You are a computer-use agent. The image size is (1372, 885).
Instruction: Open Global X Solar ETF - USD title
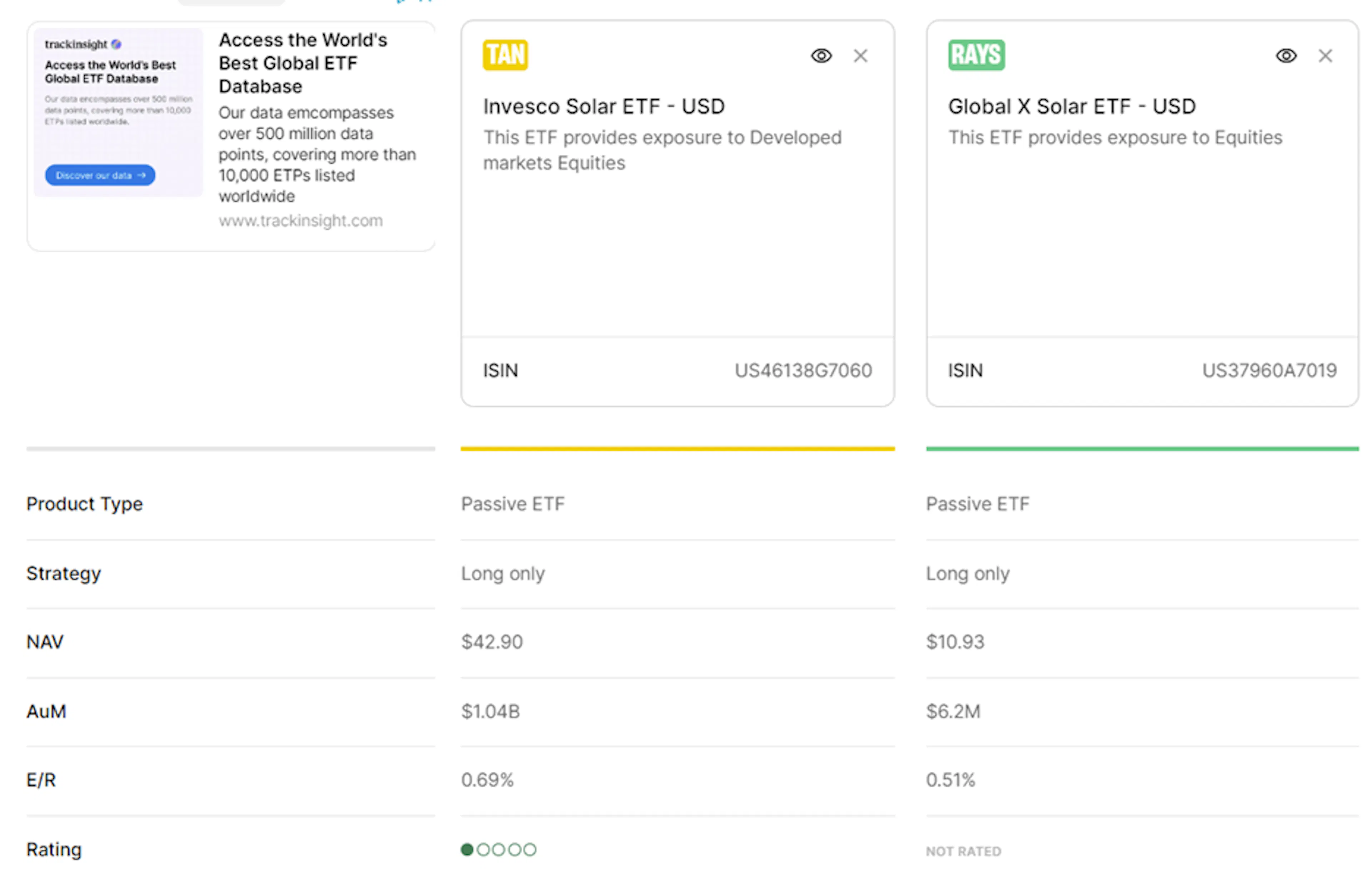click(x=1072, y=106)
